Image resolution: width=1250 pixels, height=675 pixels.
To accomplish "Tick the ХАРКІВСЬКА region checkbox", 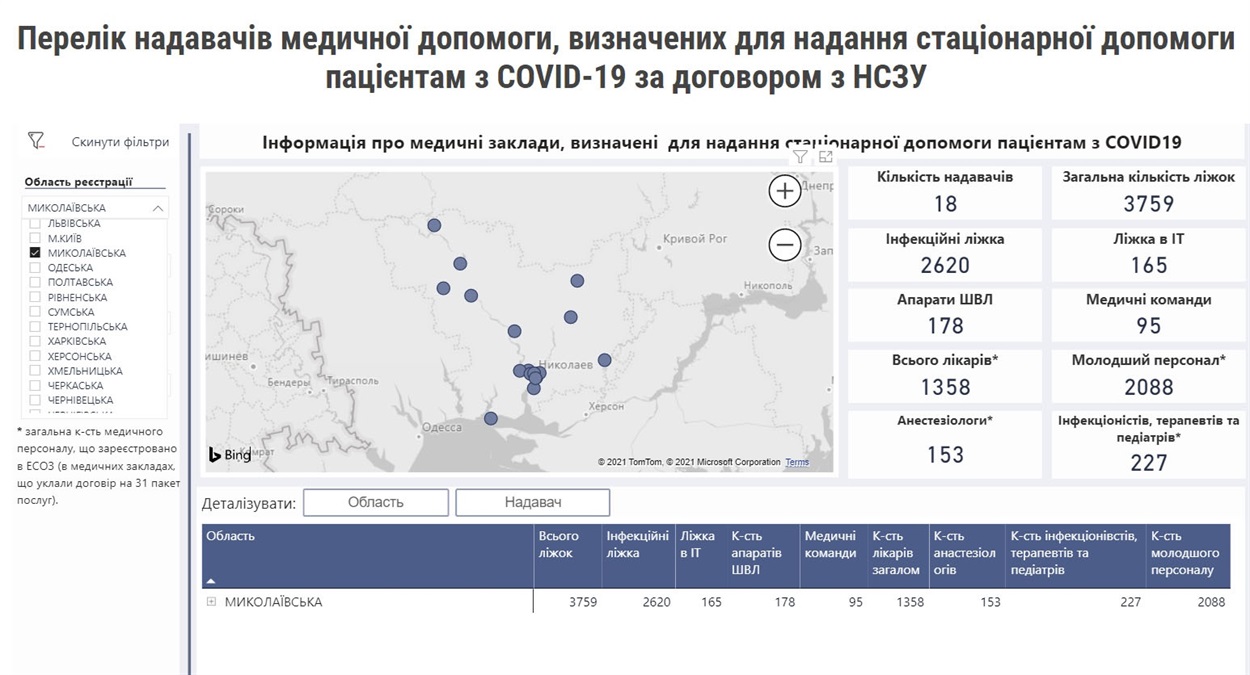I will (35, 341).
